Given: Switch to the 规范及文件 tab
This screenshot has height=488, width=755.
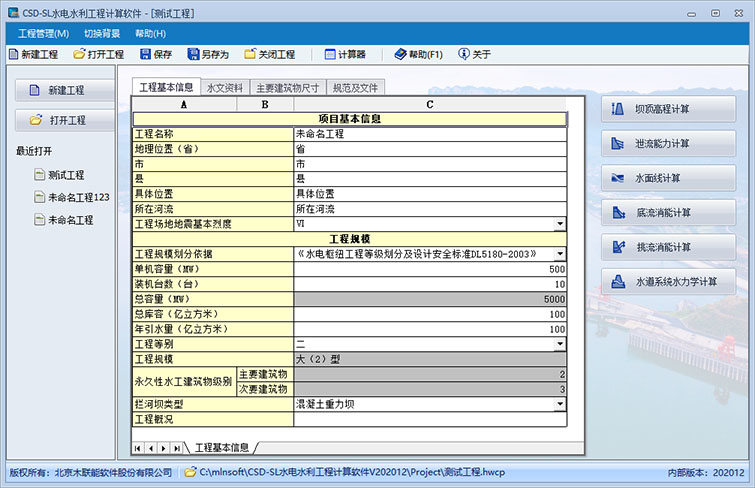Looking at the screenshot, I should click(x=355, y=88).
